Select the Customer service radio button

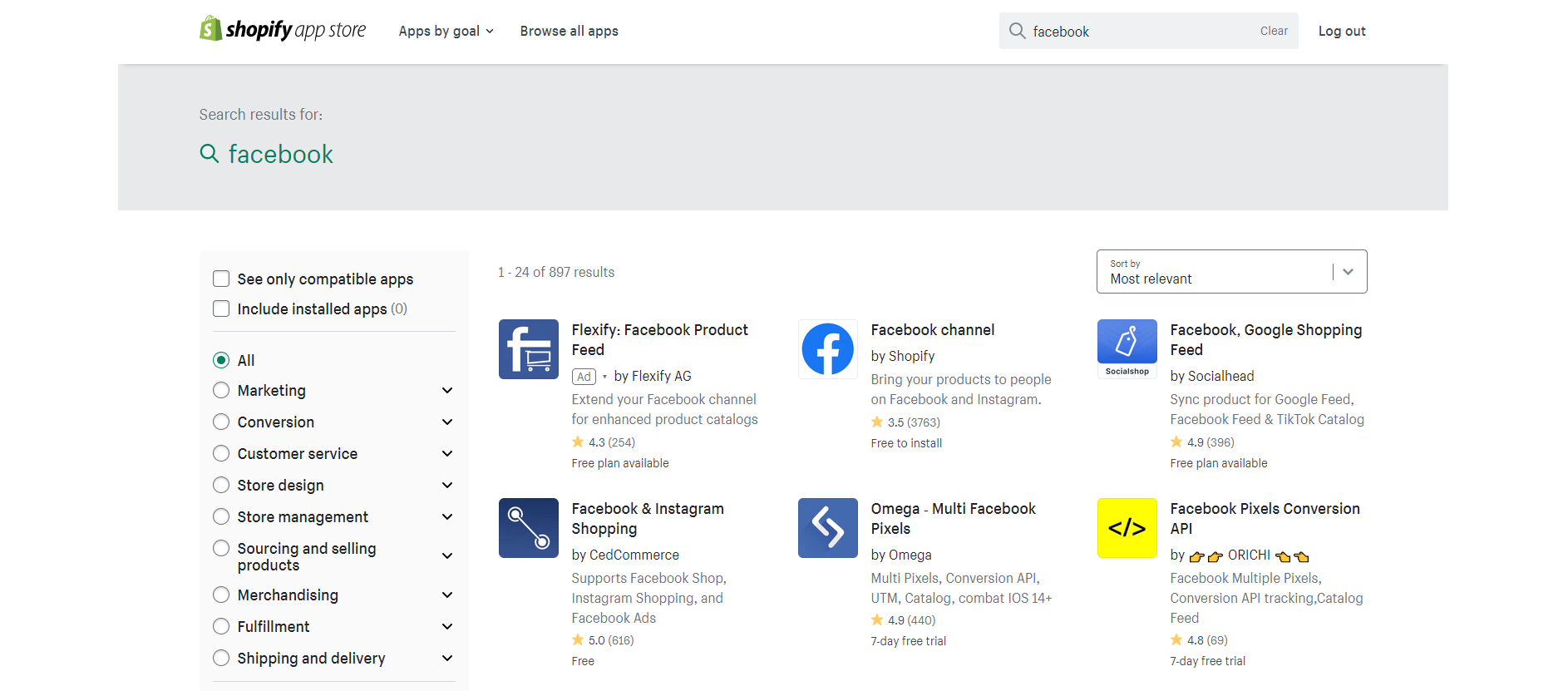[x=221, y=453]
